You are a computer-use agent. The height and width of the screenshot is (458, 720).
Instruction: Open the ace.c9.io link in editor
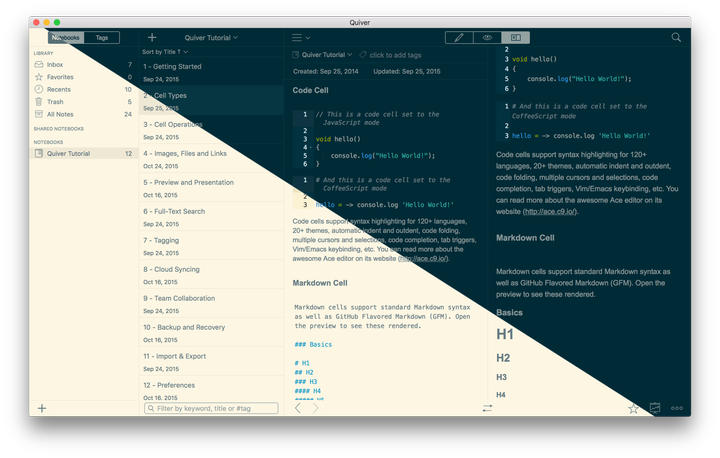[422, 259]
